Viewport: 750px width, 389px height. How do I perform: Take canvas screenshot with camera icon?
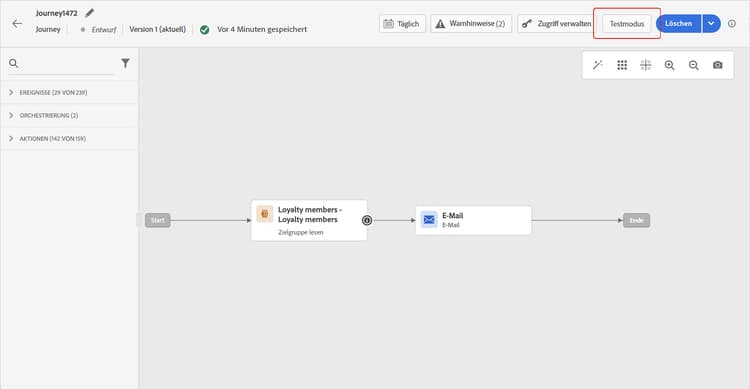point(717,65)
